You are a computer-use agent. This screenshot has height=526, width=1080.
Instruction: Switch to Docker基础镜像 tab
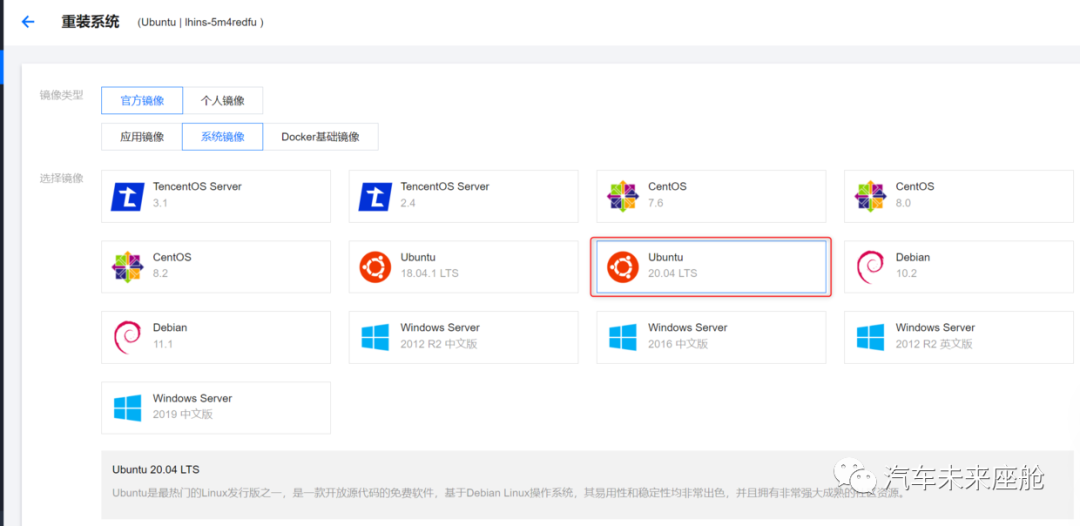point(320,137)
